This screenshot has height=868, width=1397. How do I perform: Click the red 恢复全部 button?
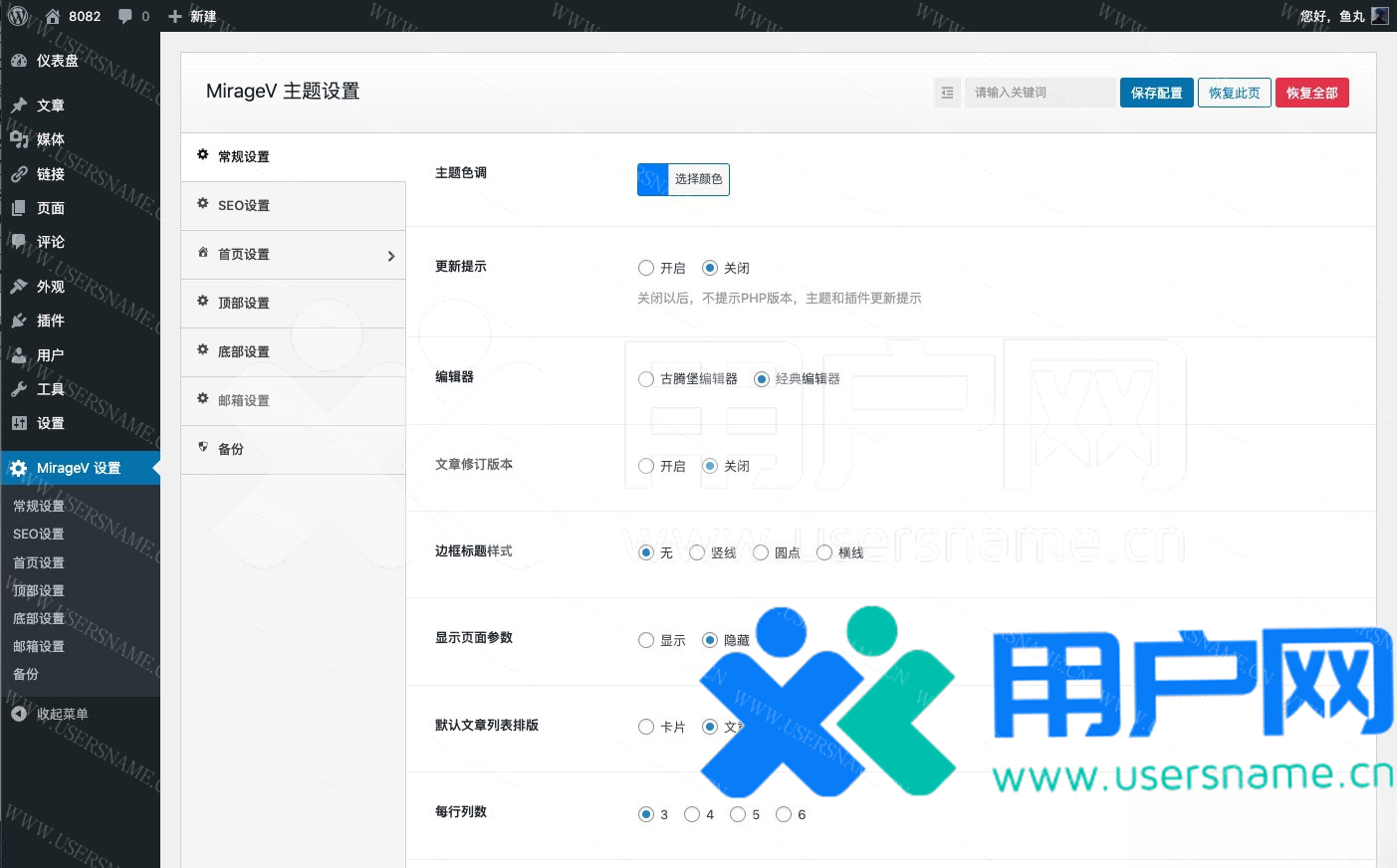click(x=1311, y=93)
